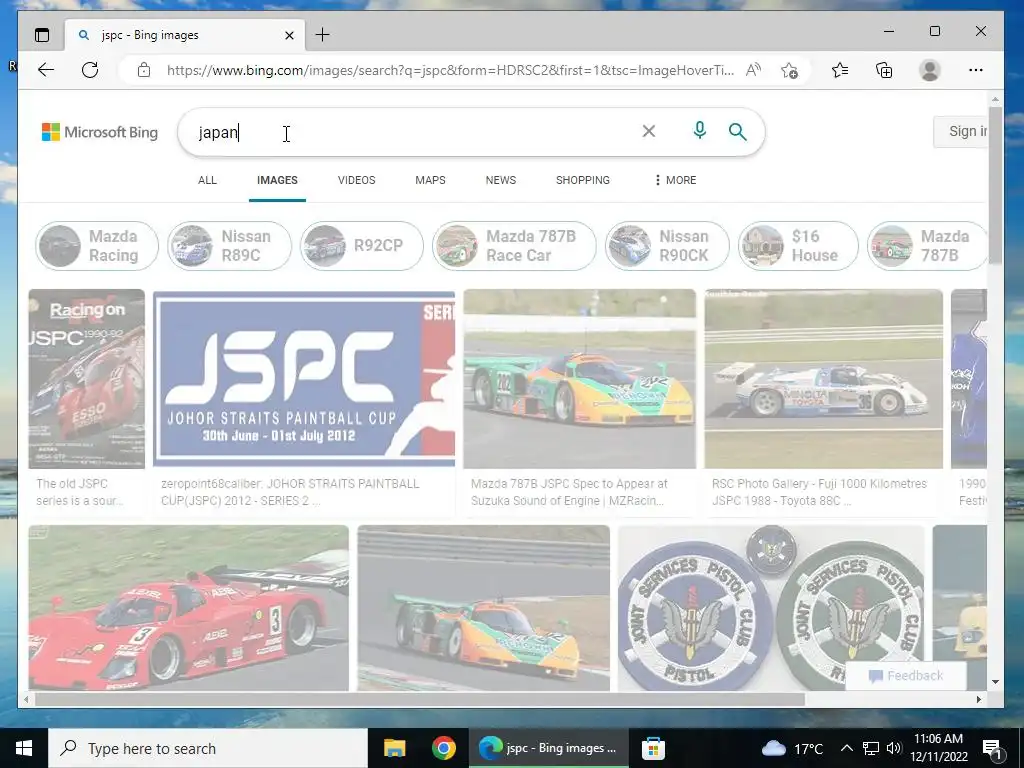Open Mazda 787B JSPC Spec caption link
Screen dimensions: 1024x768
(x=569, y=492)
